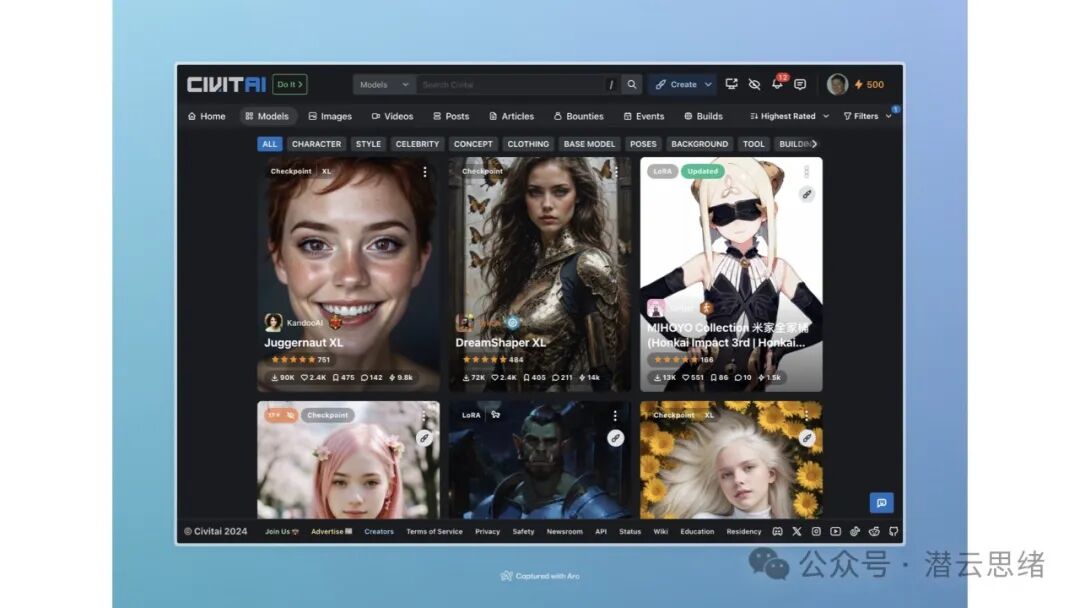
Task: Open the chat messages icon in header
Action: (800, 85)
